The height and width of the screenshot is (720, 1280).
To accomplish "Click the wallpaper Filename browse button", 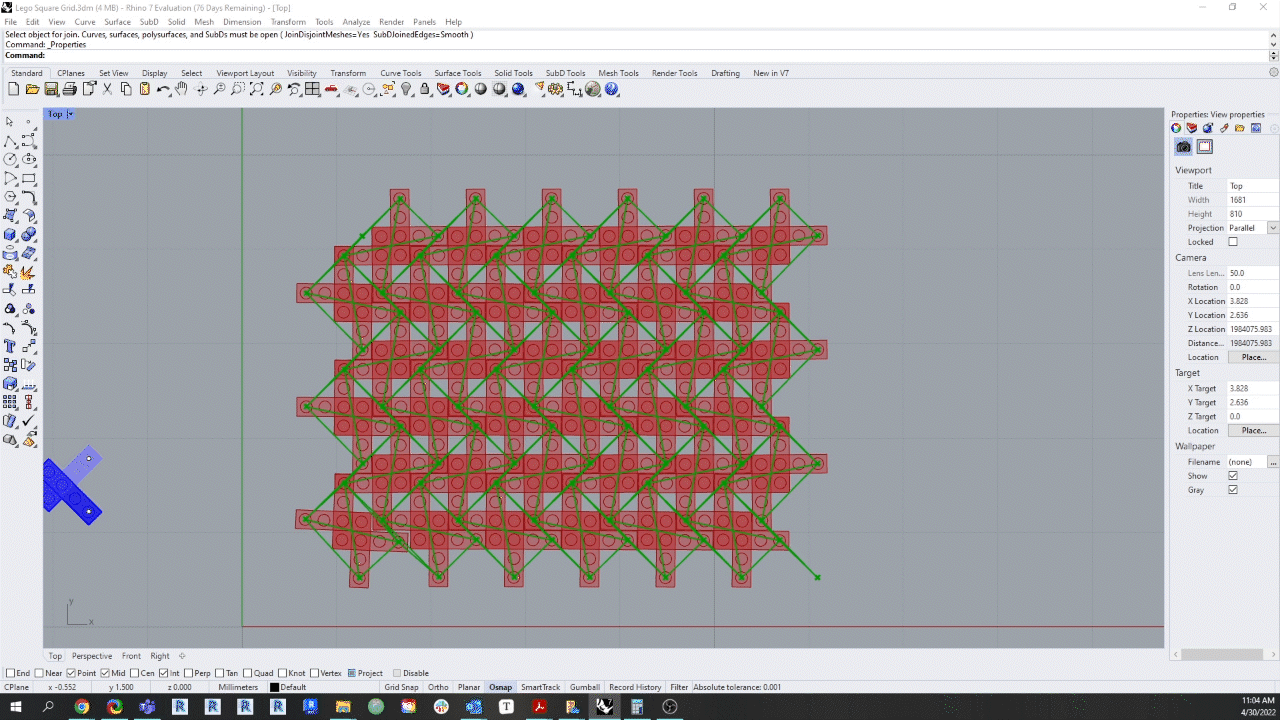I will point(1273,462).
